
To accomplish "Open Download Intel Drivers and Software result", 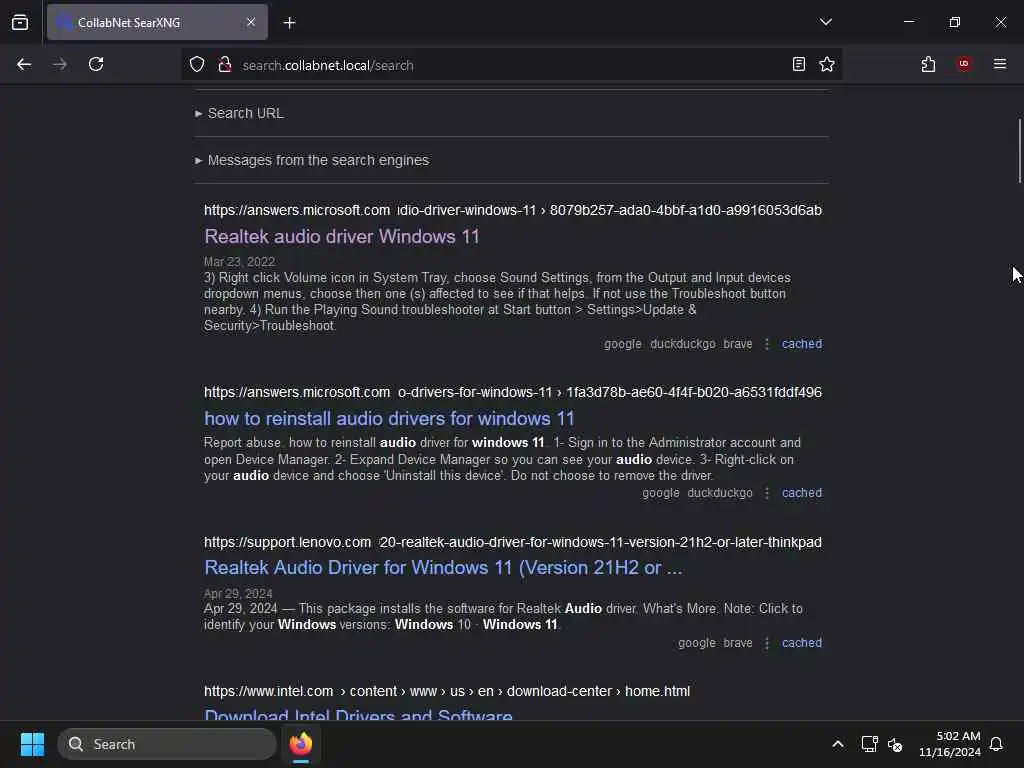I will [358, 714].
